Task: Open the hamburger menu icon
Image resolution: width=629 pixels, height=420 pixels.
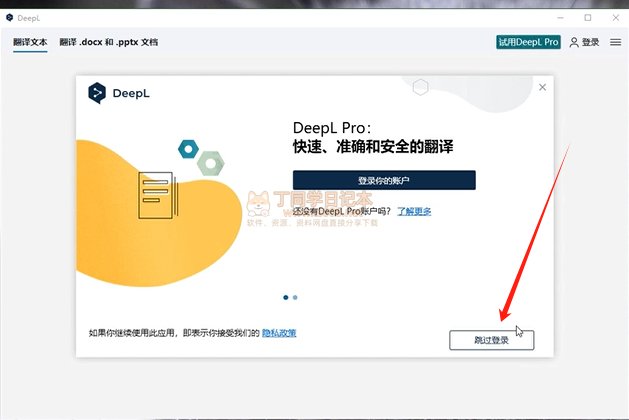Action: click(615, 42)
